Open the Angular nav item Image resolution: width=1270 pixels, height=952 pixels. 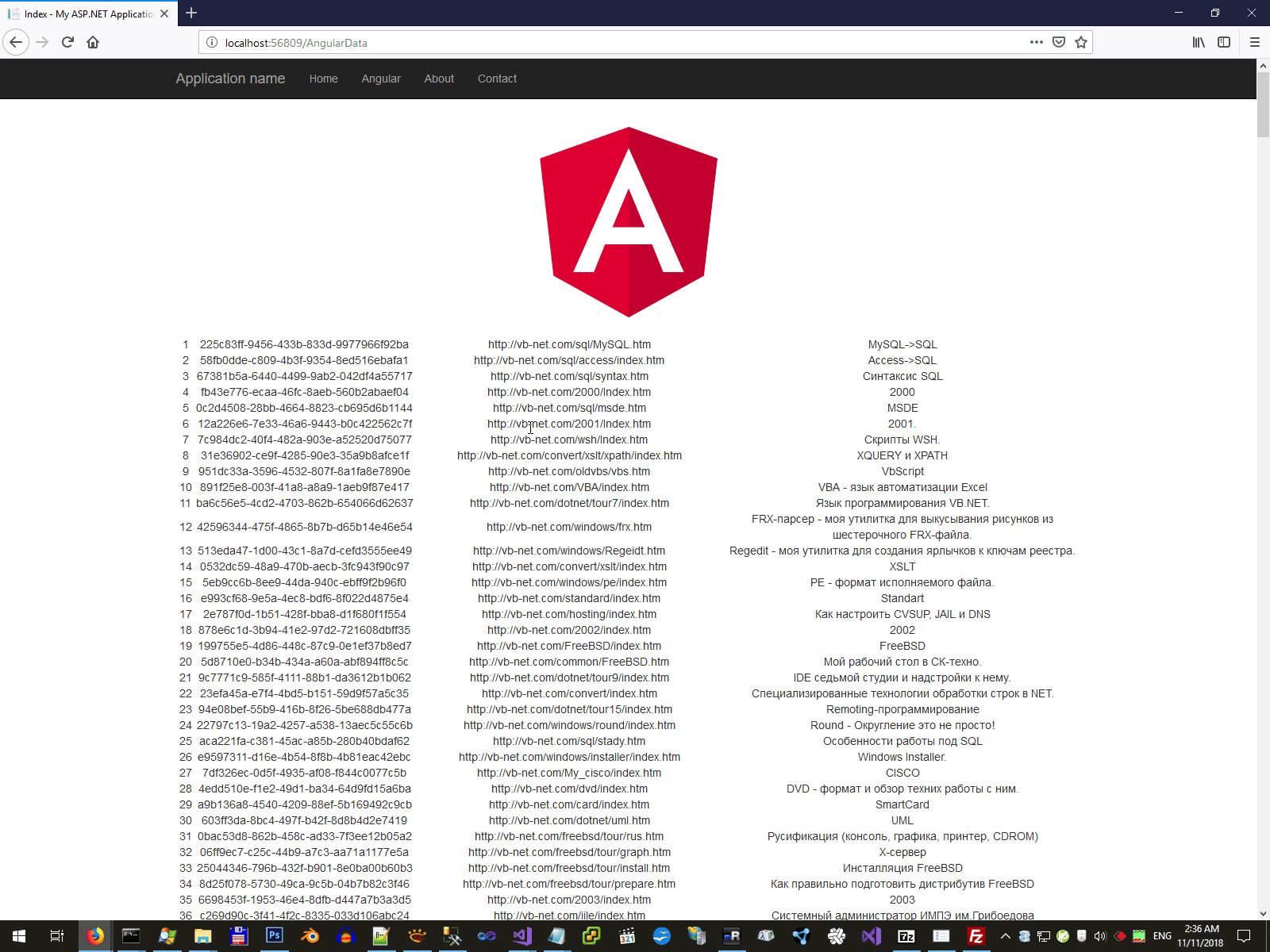click(x=381, y=79)
